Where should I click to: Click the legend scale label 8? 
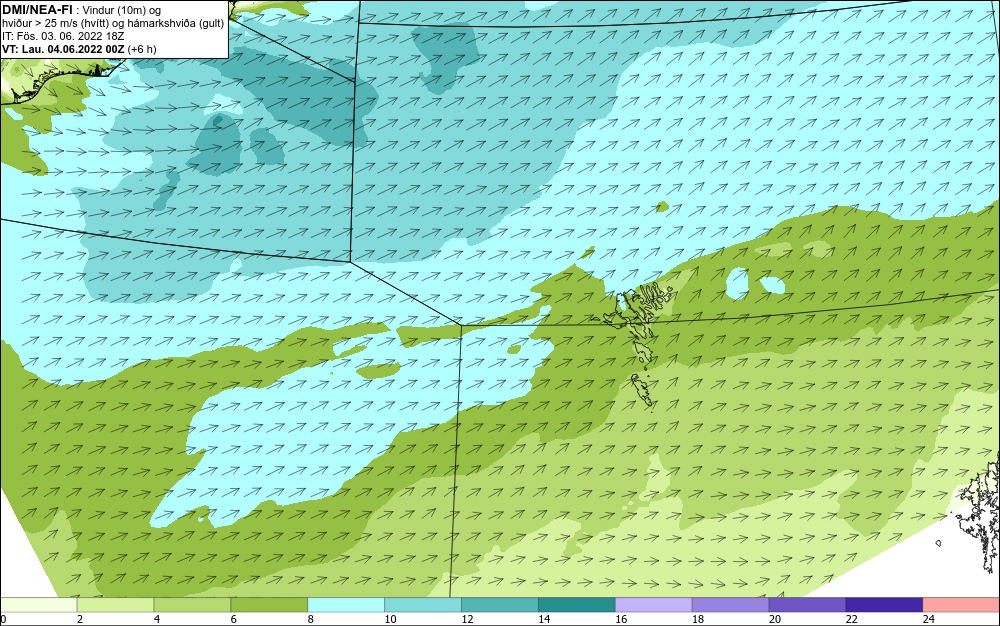click(x=311, y=619)
